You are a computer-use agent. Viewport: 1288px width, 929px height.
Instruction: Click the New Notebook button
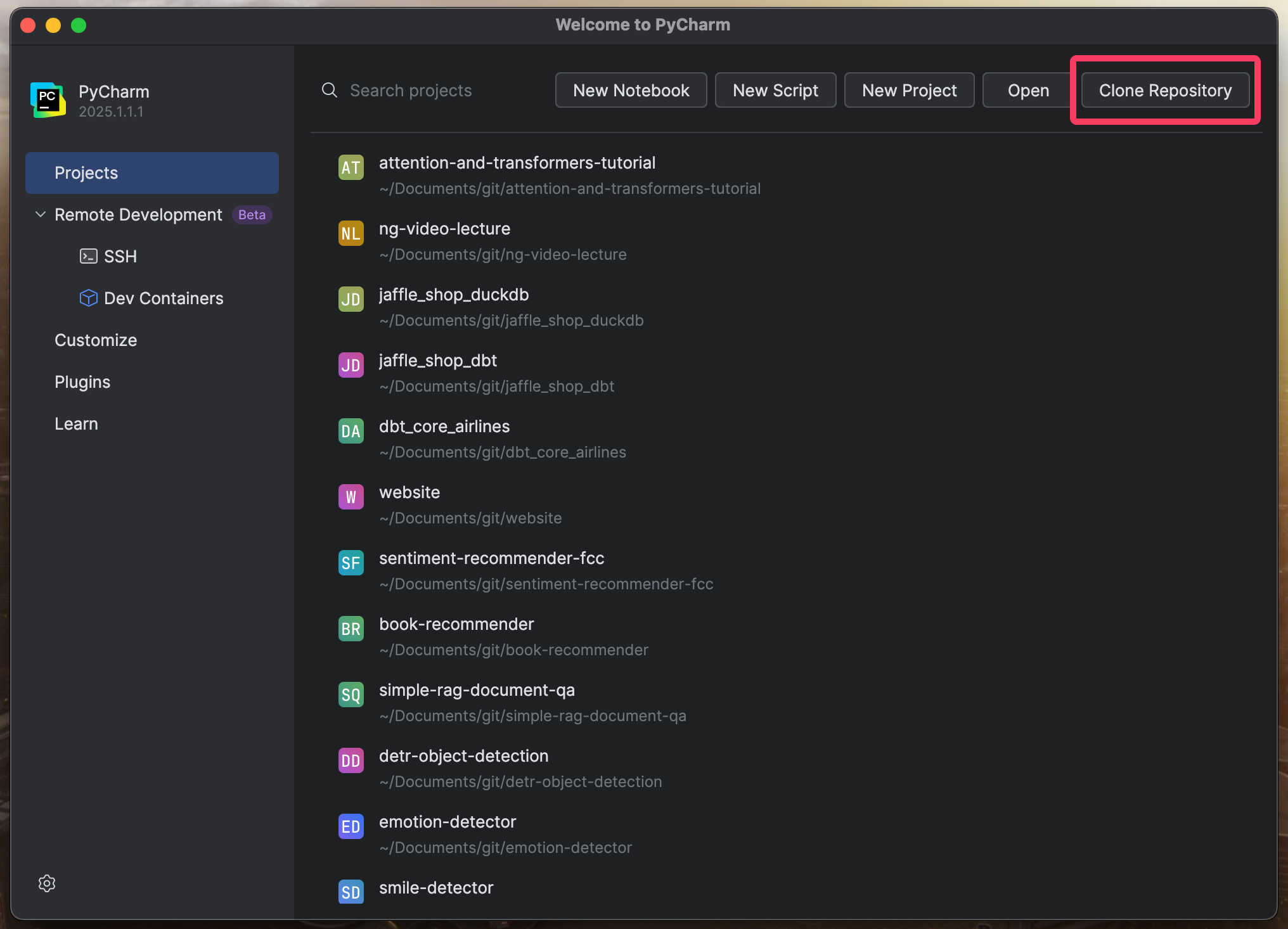coord(631,90)
